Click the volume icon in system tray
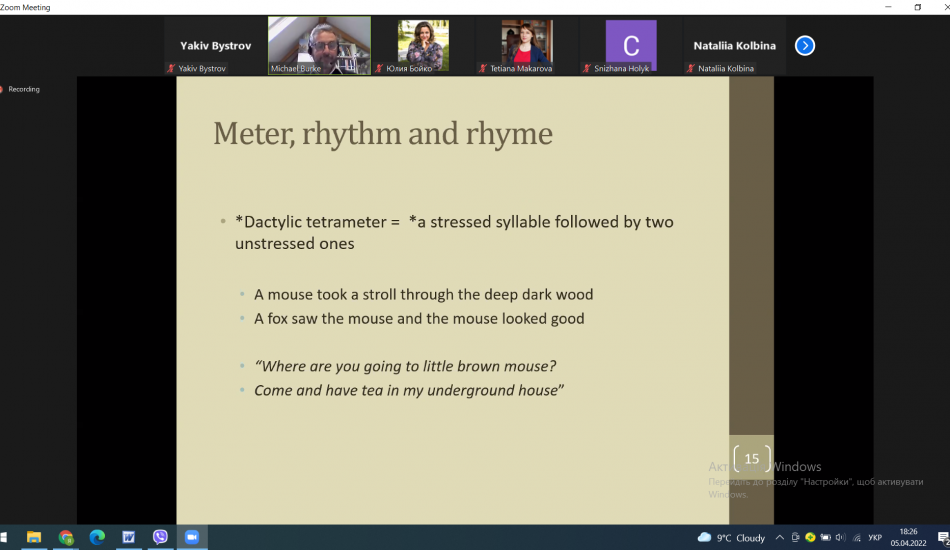The image size is (950, 550). tap(839, 537)
